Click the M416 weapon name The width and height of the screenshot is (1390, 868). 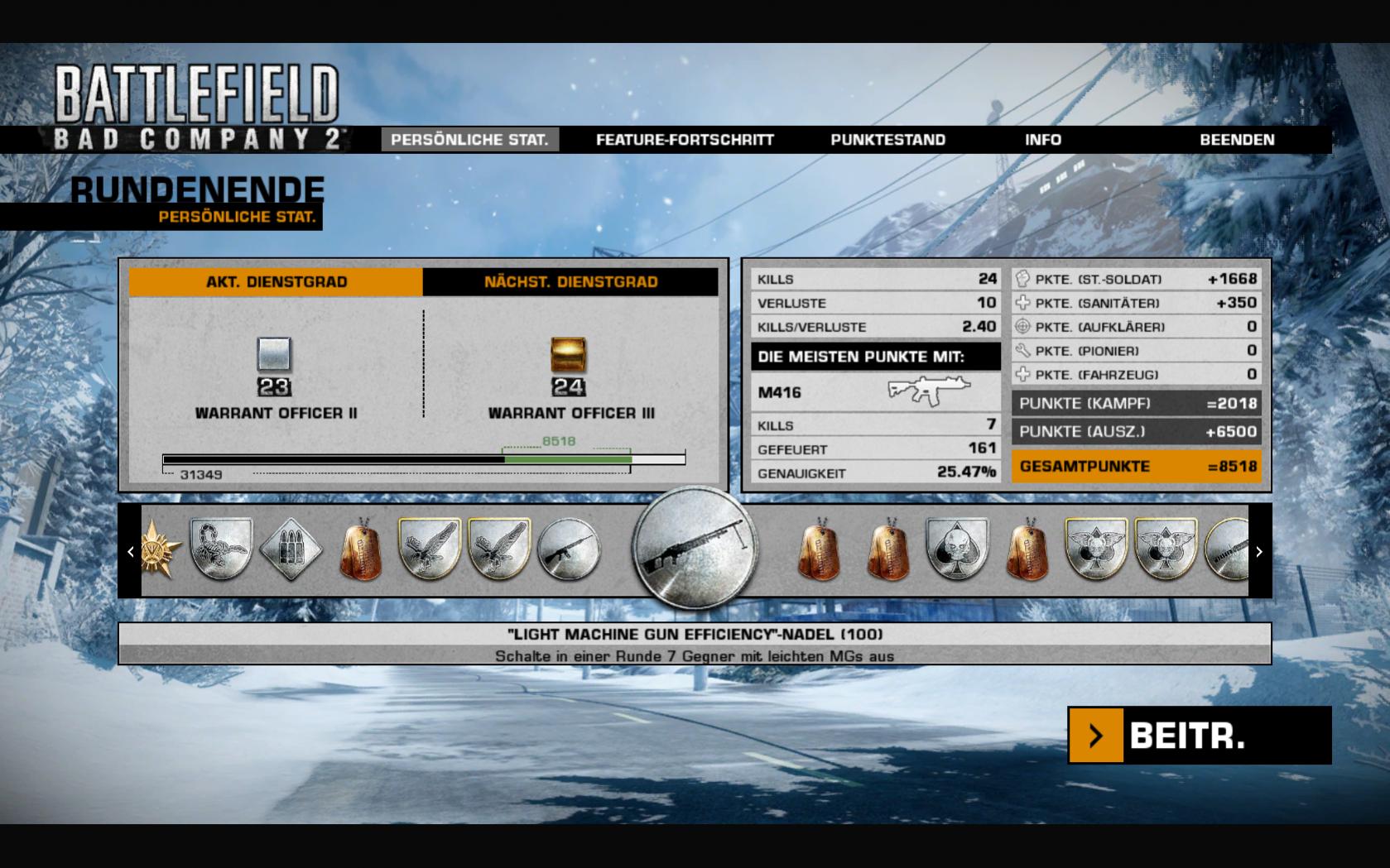(x=779, y=392)
